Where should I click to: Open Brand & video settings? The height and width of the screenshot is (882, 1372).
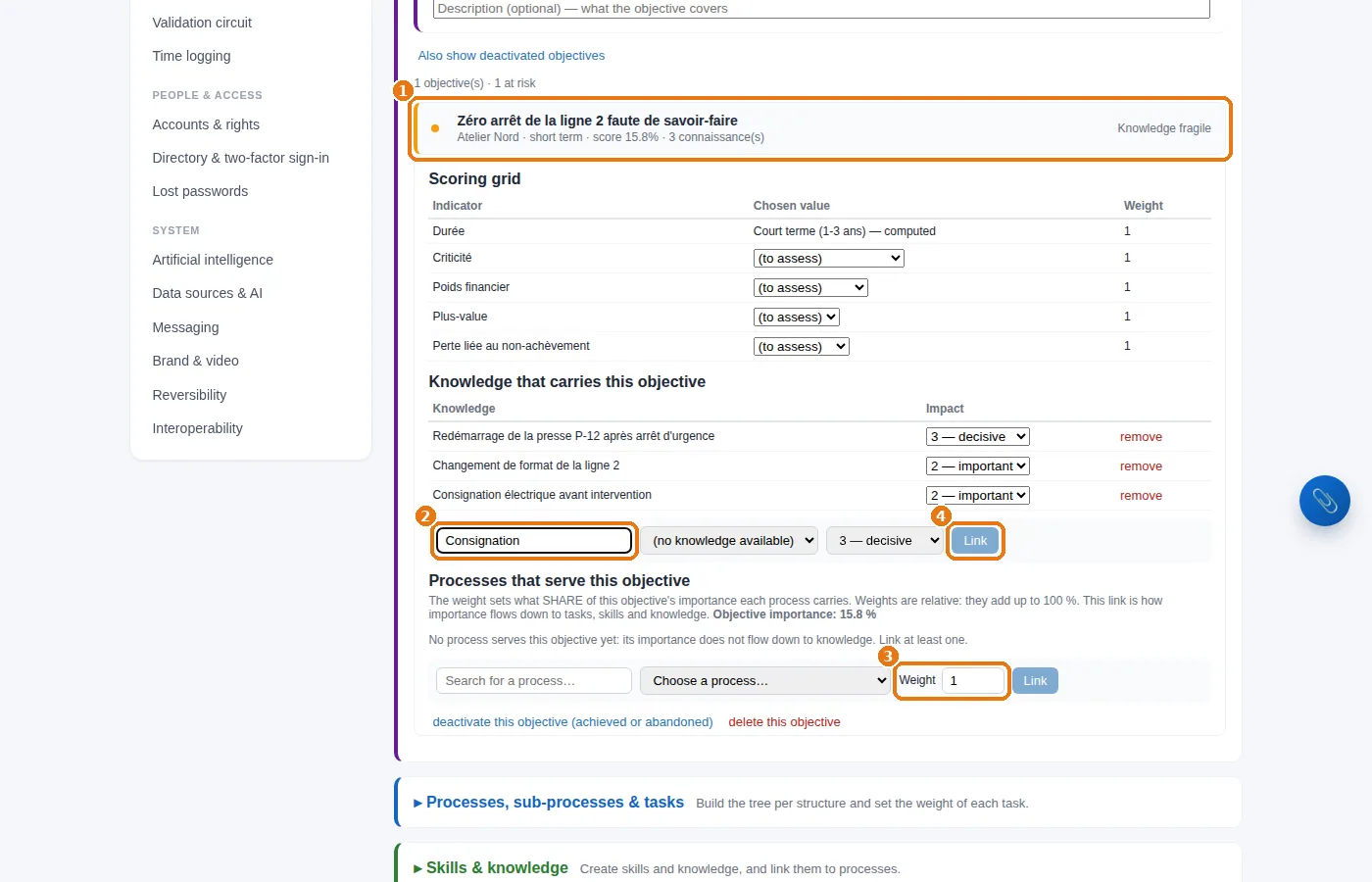195,361
